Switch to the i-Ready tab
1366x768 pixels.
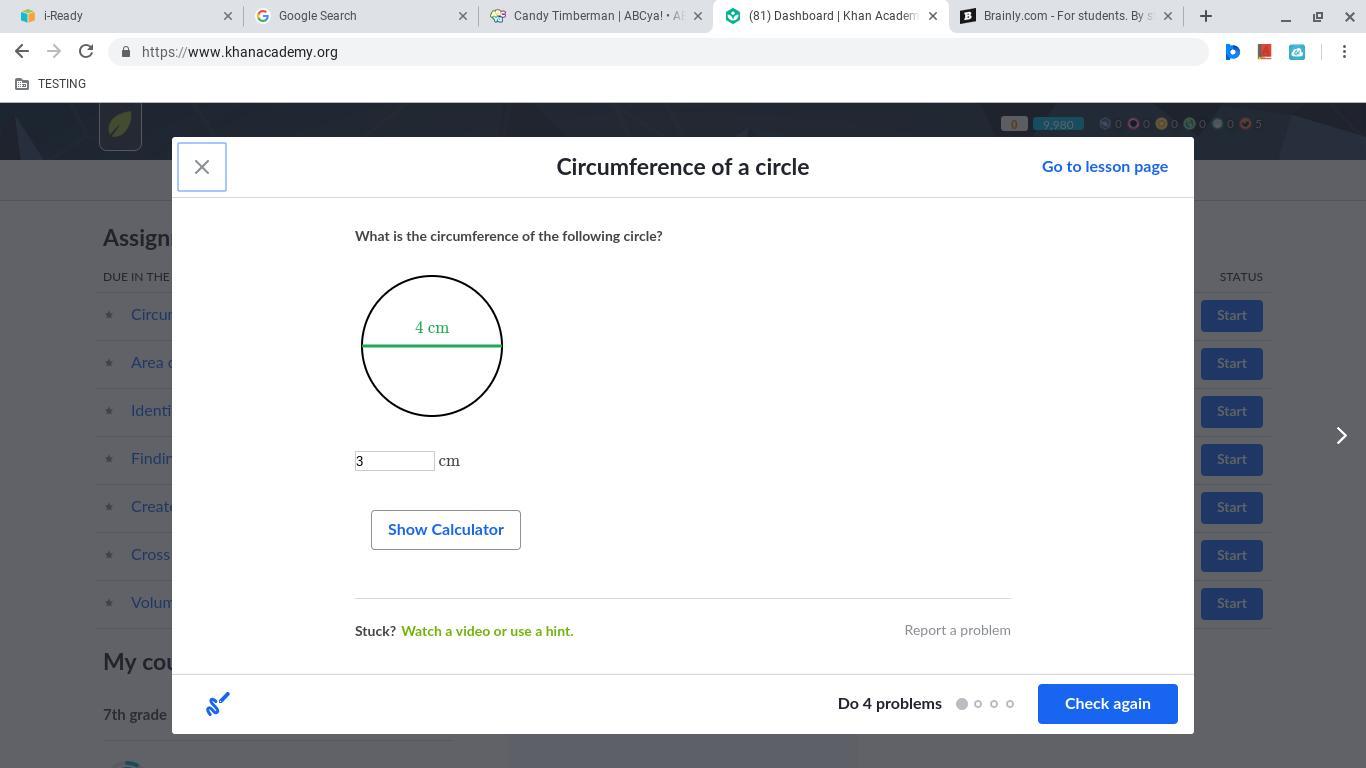pos(125,16)
